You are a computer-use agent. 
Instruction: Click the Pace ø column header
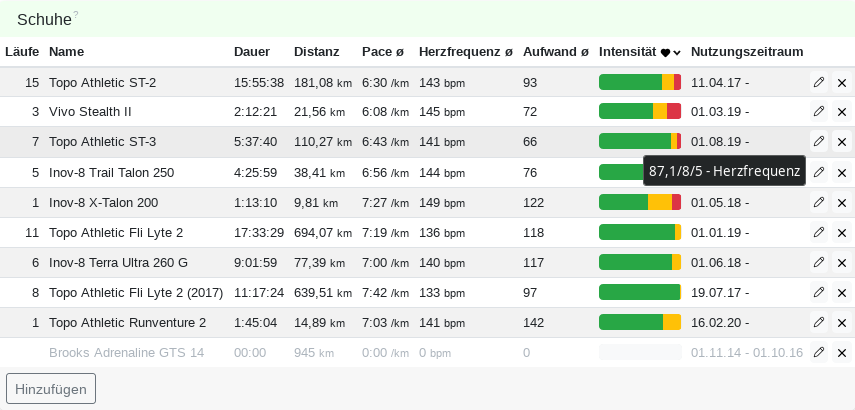382,51
